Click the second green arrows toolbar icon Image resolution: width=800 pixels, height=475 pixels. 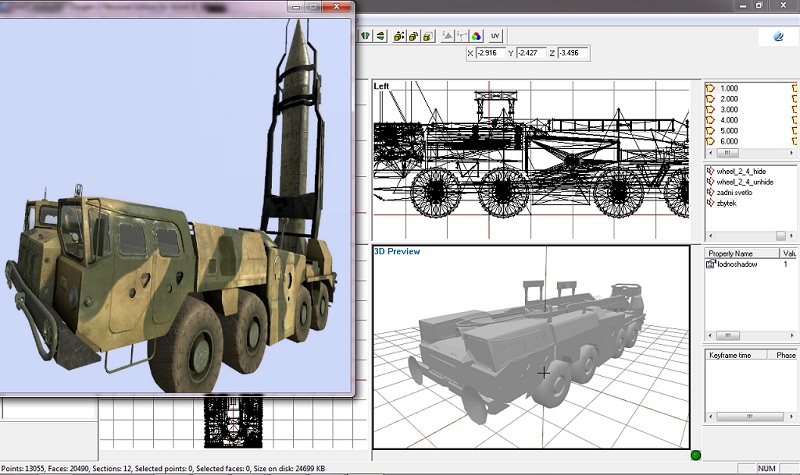pyautogui.click(x=381, y=36)
